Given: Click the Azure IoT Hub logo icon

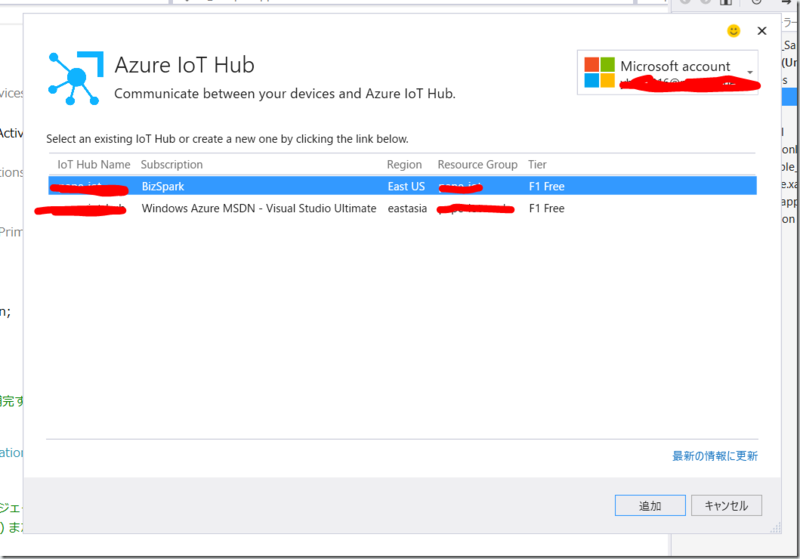Looking at the screenshot, I should coord(76,78).
